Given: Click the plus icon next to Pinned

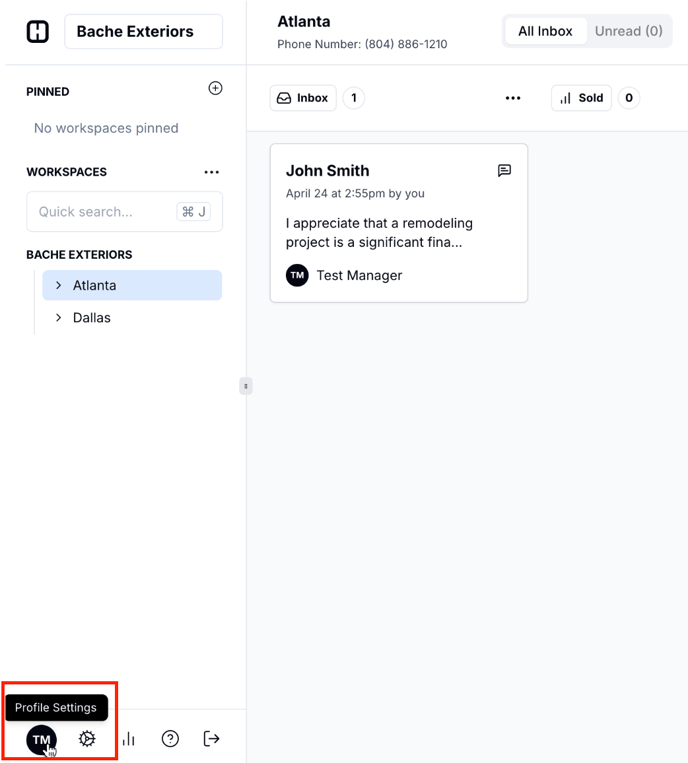Looking at the screenshot, I should coord(215,89).
